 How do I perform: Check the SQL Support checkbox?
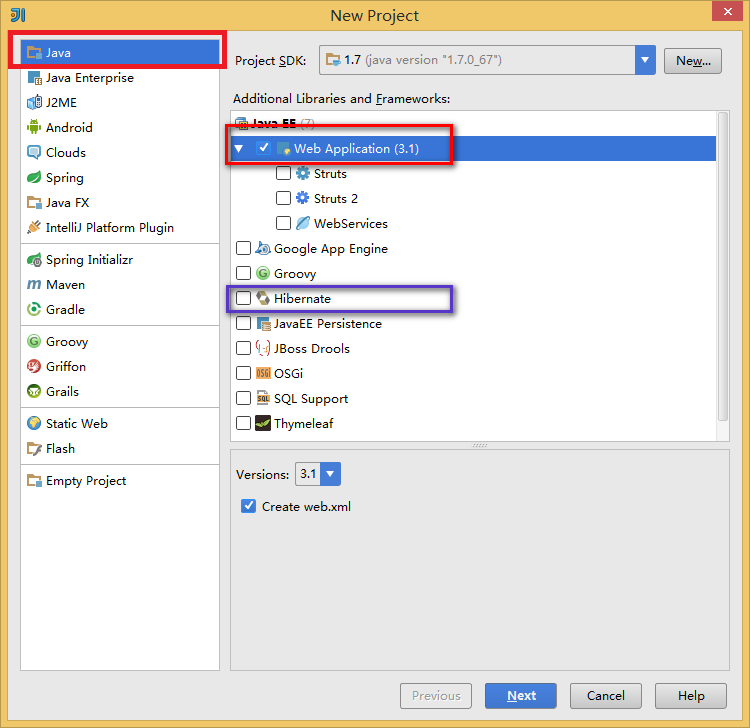[x=243, y=398]
